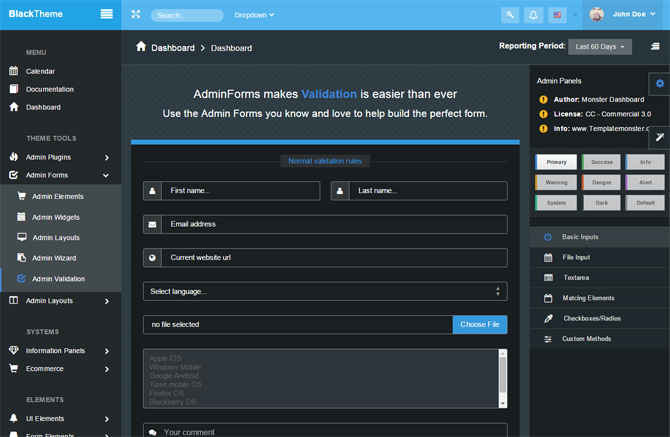
Task: Click the OS listbox scrollbar down arrow
Action: tap(503, 403)
